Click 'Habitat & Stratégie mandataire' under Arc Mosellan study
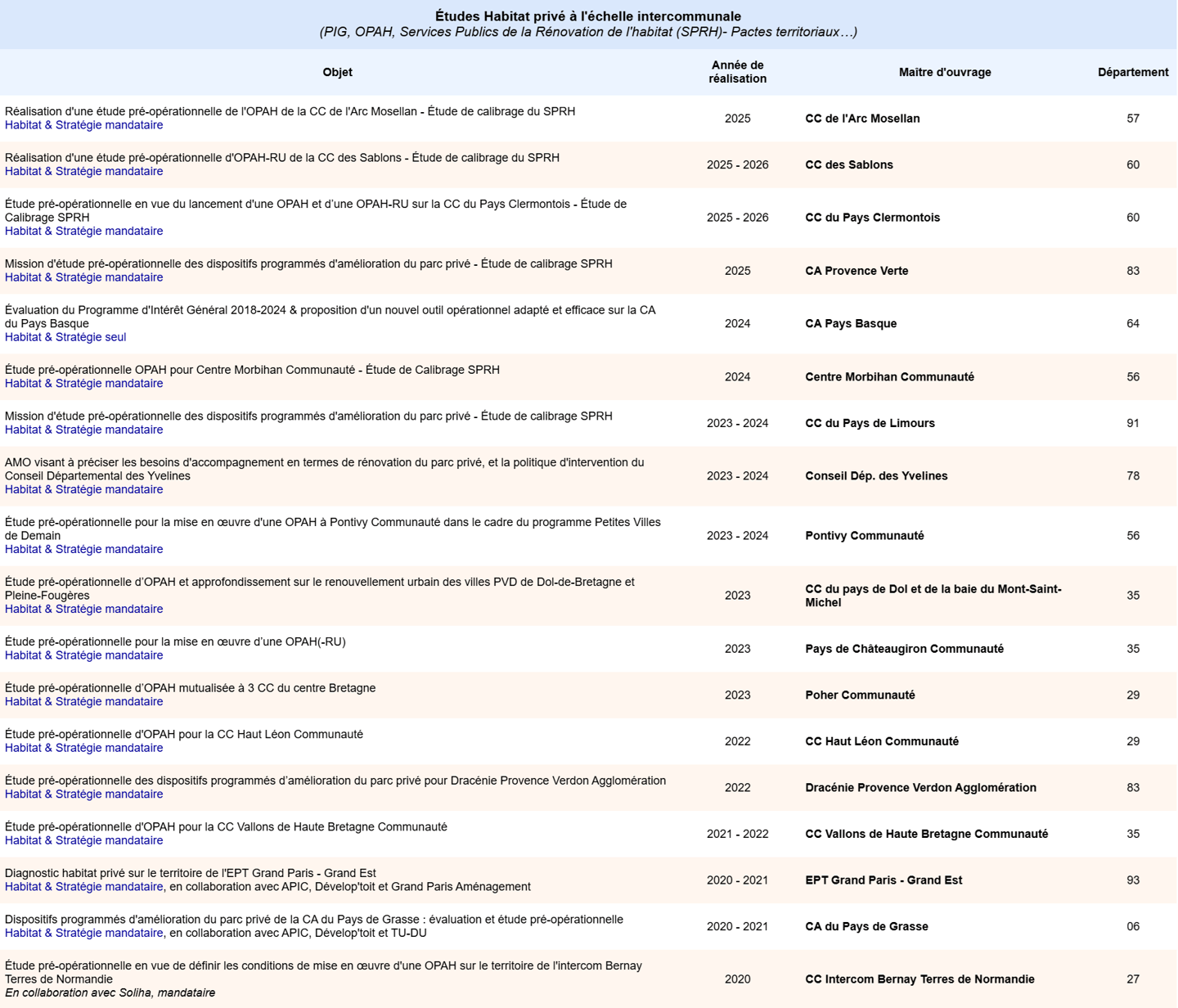Image resolution: width=1178 pixels, height=1008 pixels. point(83,125)
